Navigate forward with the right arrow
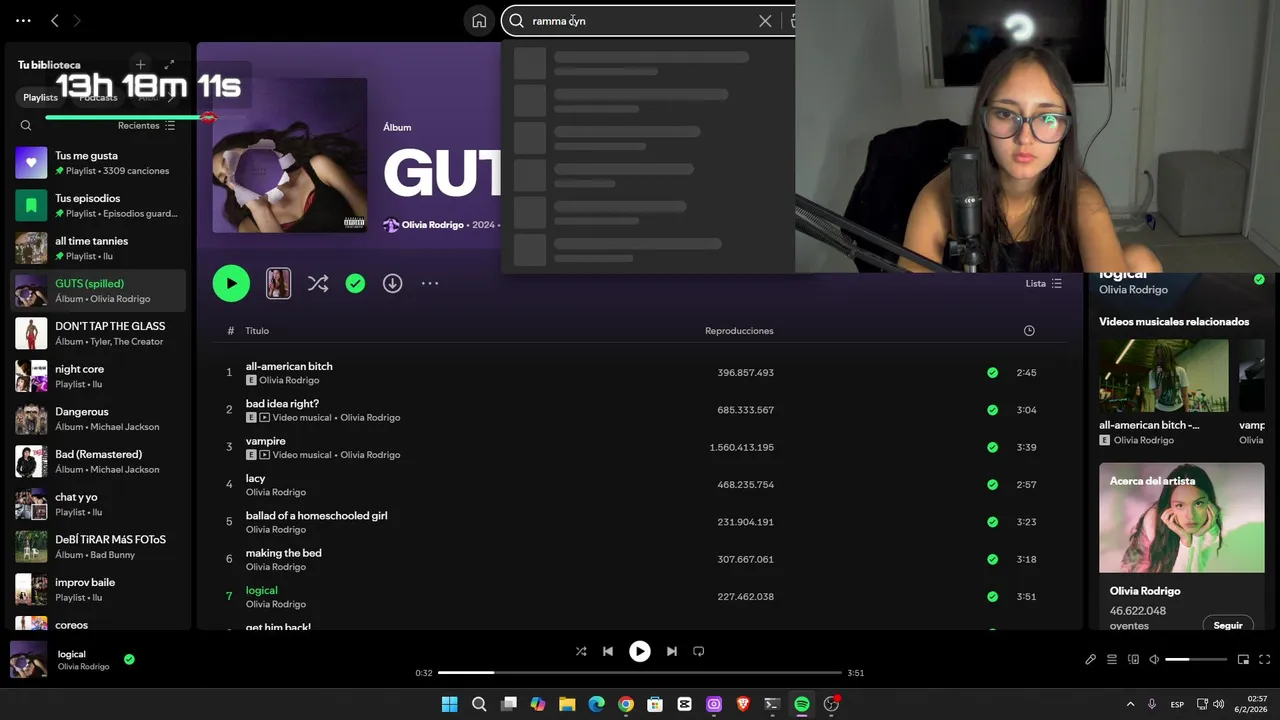The width and height of the screenshot is (1280, 720). pyautogui.click(x=77, y=20)
